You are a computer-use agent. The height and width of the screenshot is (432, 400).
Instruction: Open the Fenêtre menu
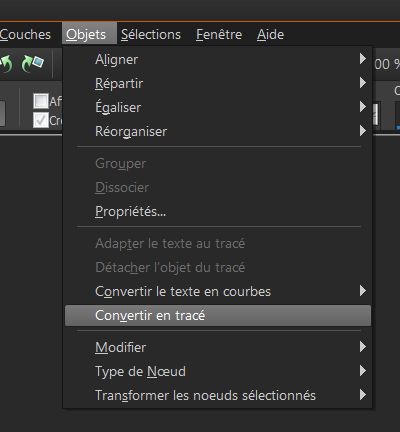click(x=219, y=34)
